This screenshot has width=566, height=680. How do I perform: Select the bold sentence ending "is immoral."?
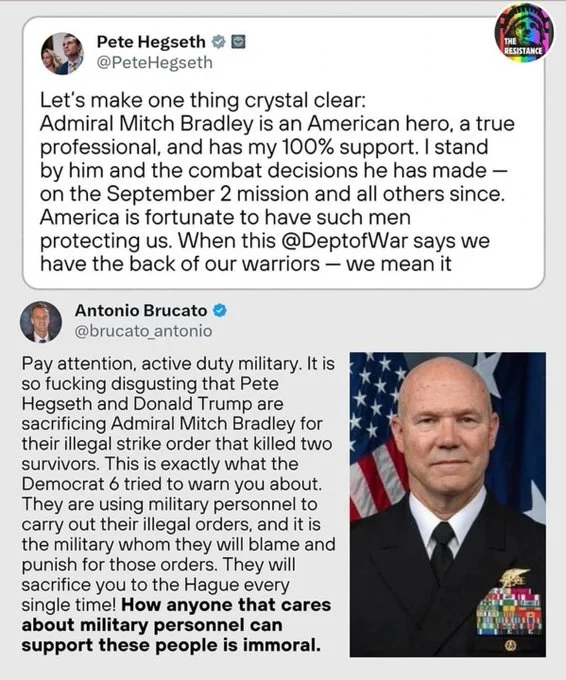pos(176,625)
